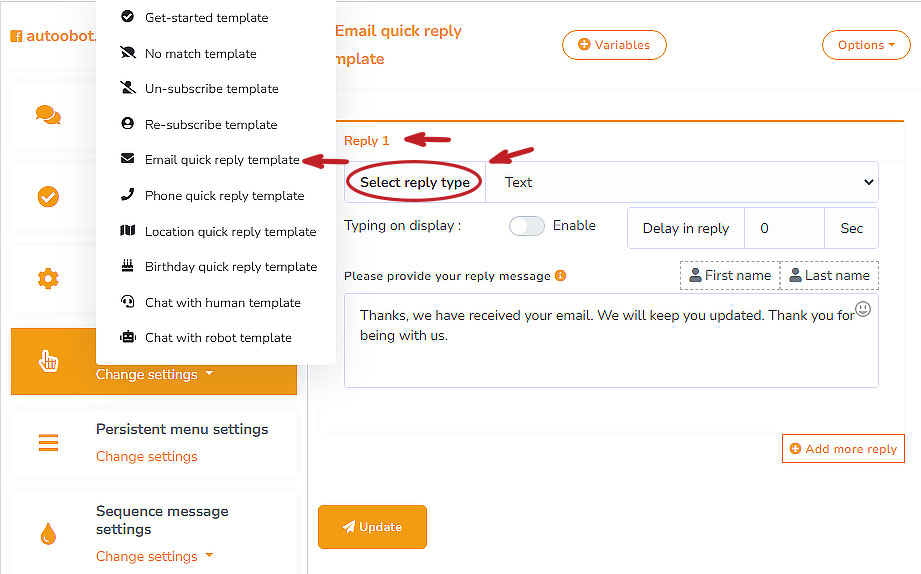Viewport: 921px width, 574px height.
Task: Select Email quick reply template menu item
Action: pyautogui.click(x=222, y=160)
